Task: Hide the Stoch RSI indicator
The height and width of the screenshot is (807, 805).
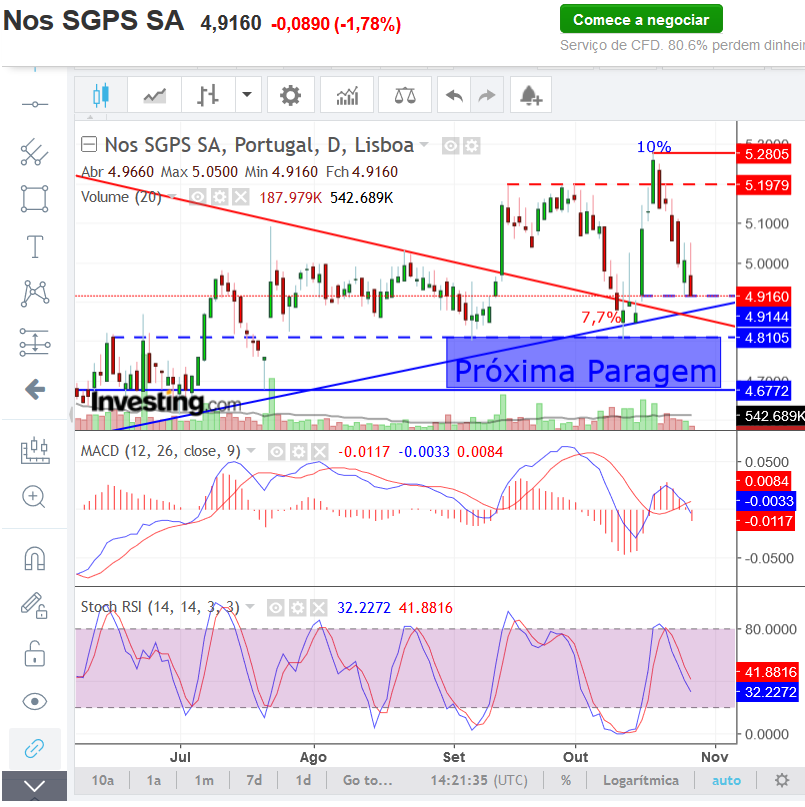Action: (275, 608)
